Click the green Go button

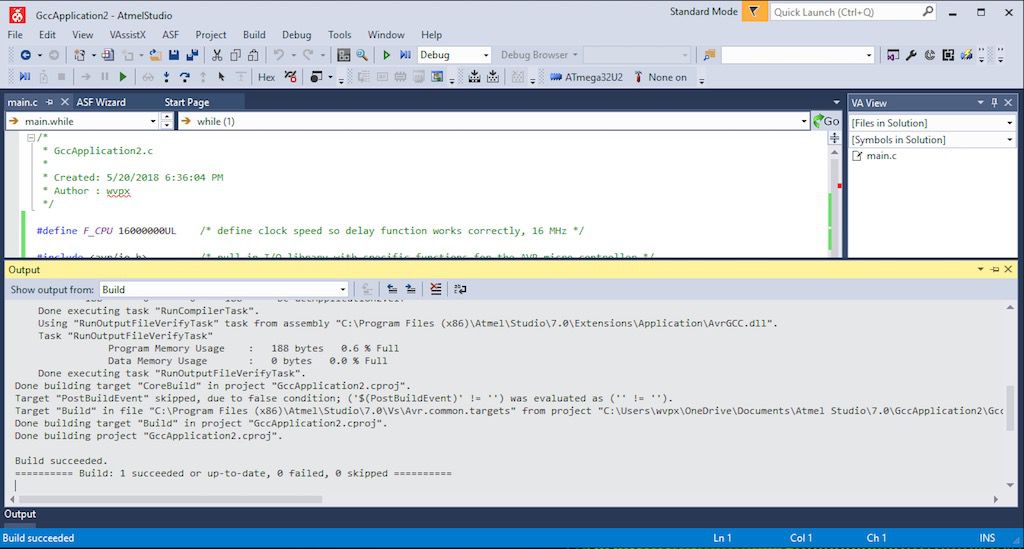pyautogui.click(x=826, y=121)
